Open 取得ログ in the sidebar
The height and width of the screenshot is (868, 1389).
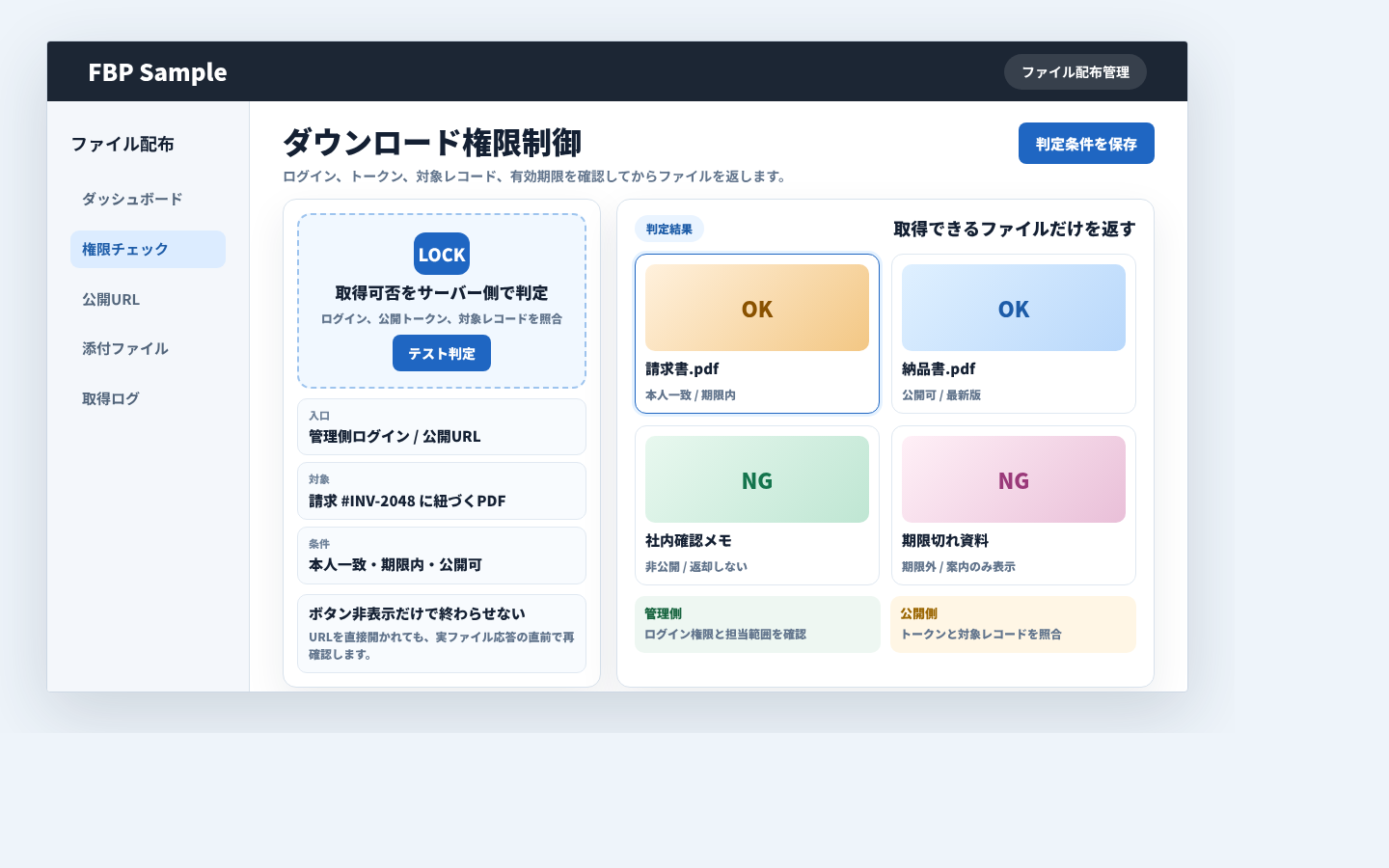(x=148, y=398)
